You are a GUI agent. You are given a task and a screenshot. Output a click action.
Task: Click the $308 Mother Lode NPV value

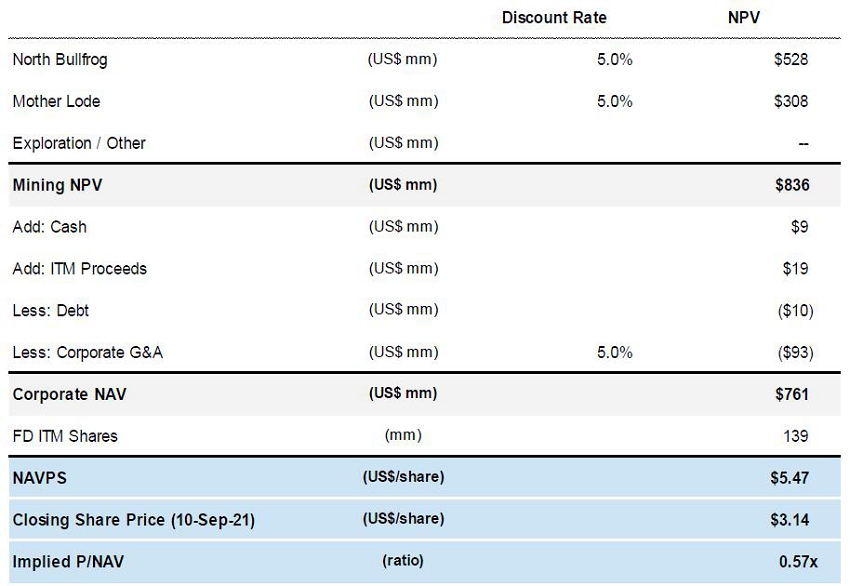tap(790, 101)
